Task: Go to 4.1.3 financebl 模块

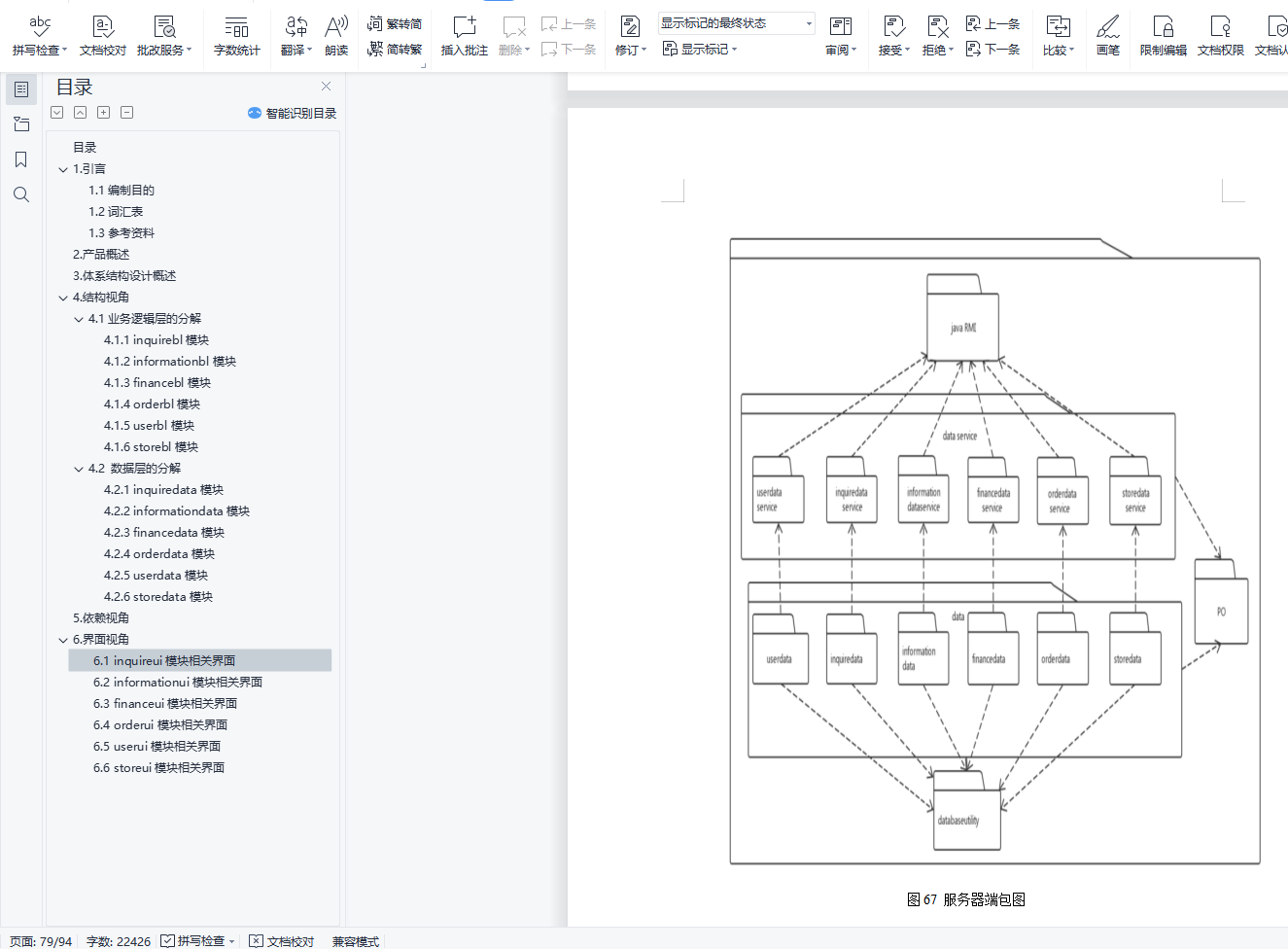Action: [x=157, y=383]
